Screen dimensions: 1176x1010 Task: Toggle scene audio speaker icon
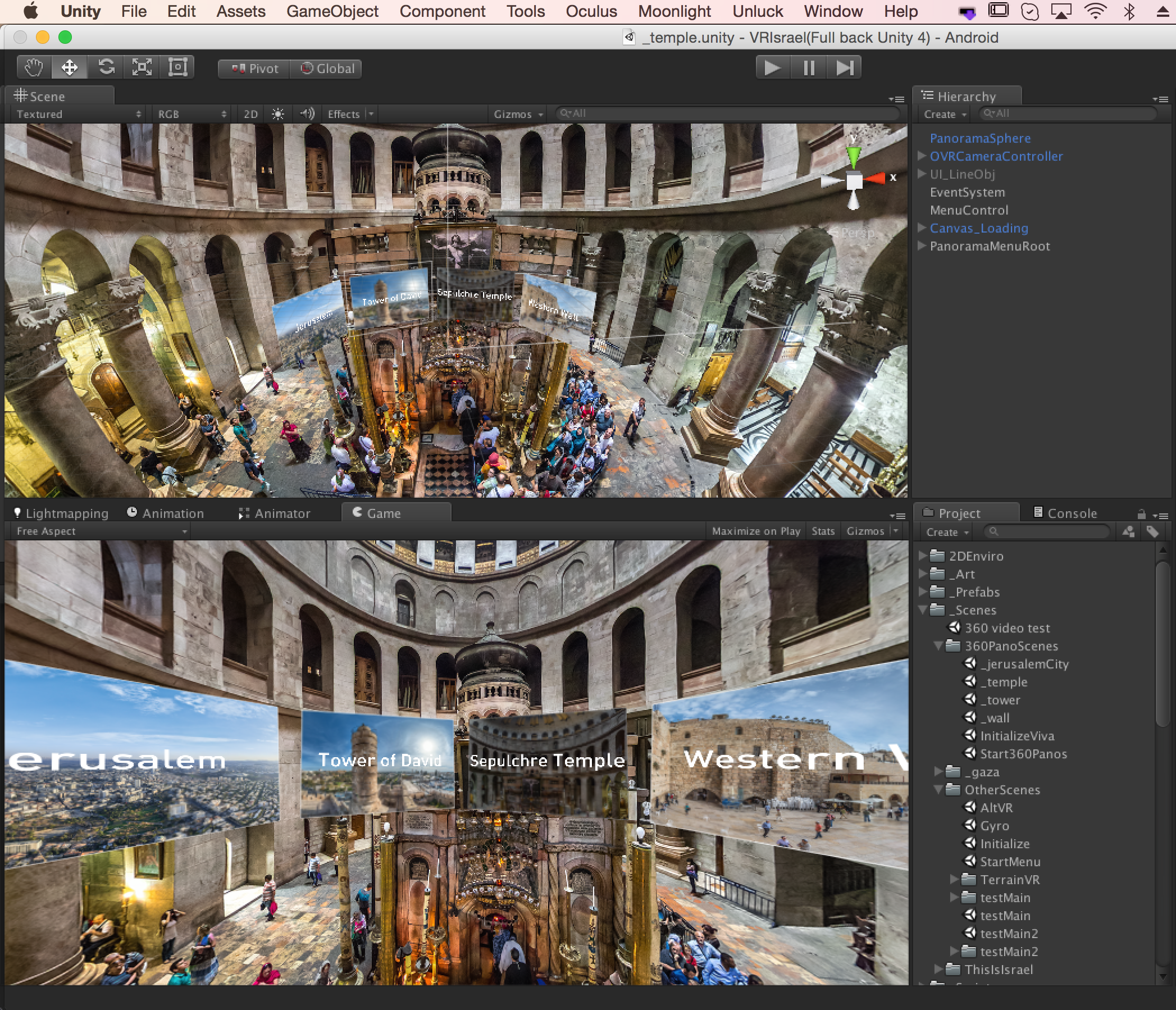click(307, 114)
